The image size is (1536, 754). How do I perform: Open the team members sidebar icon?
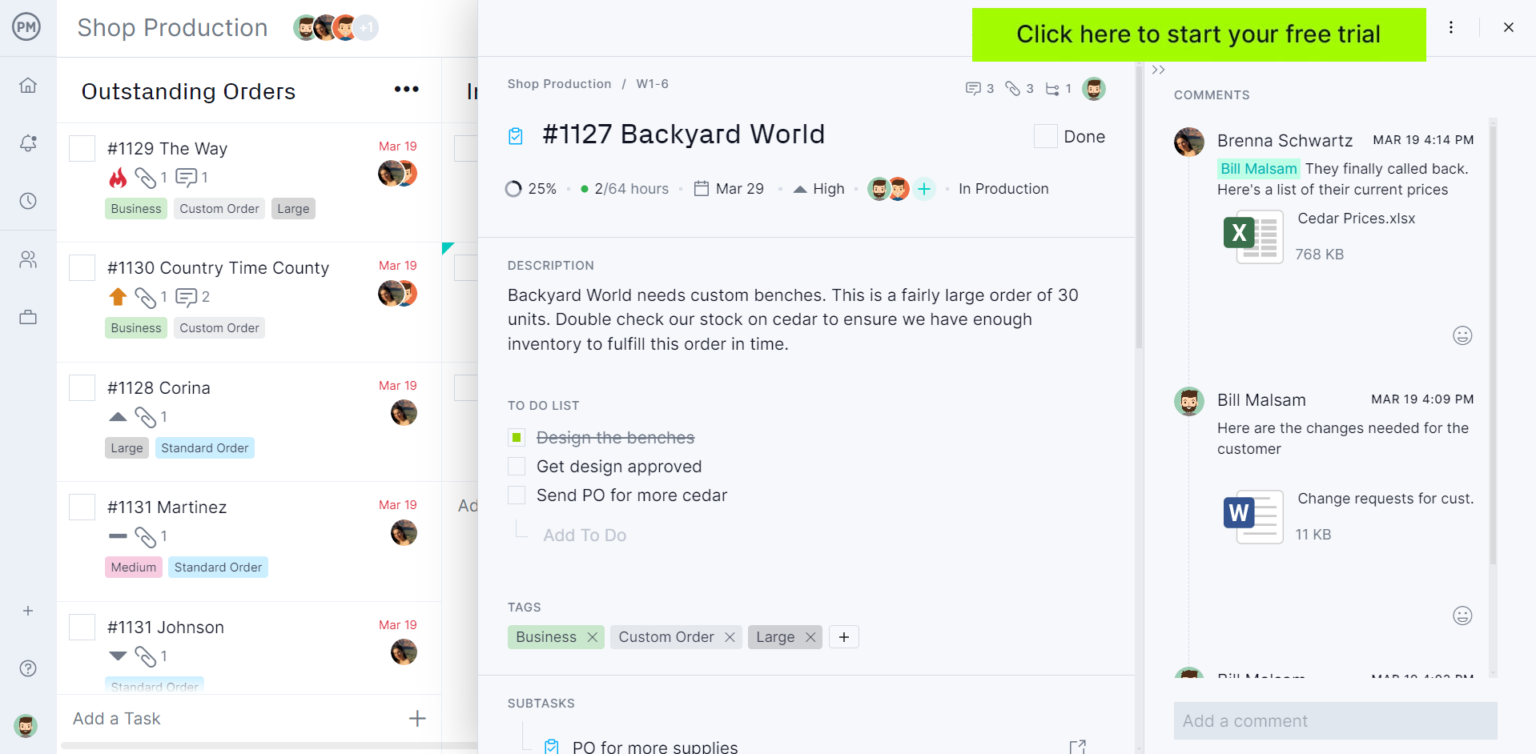(x=28, y=259)
